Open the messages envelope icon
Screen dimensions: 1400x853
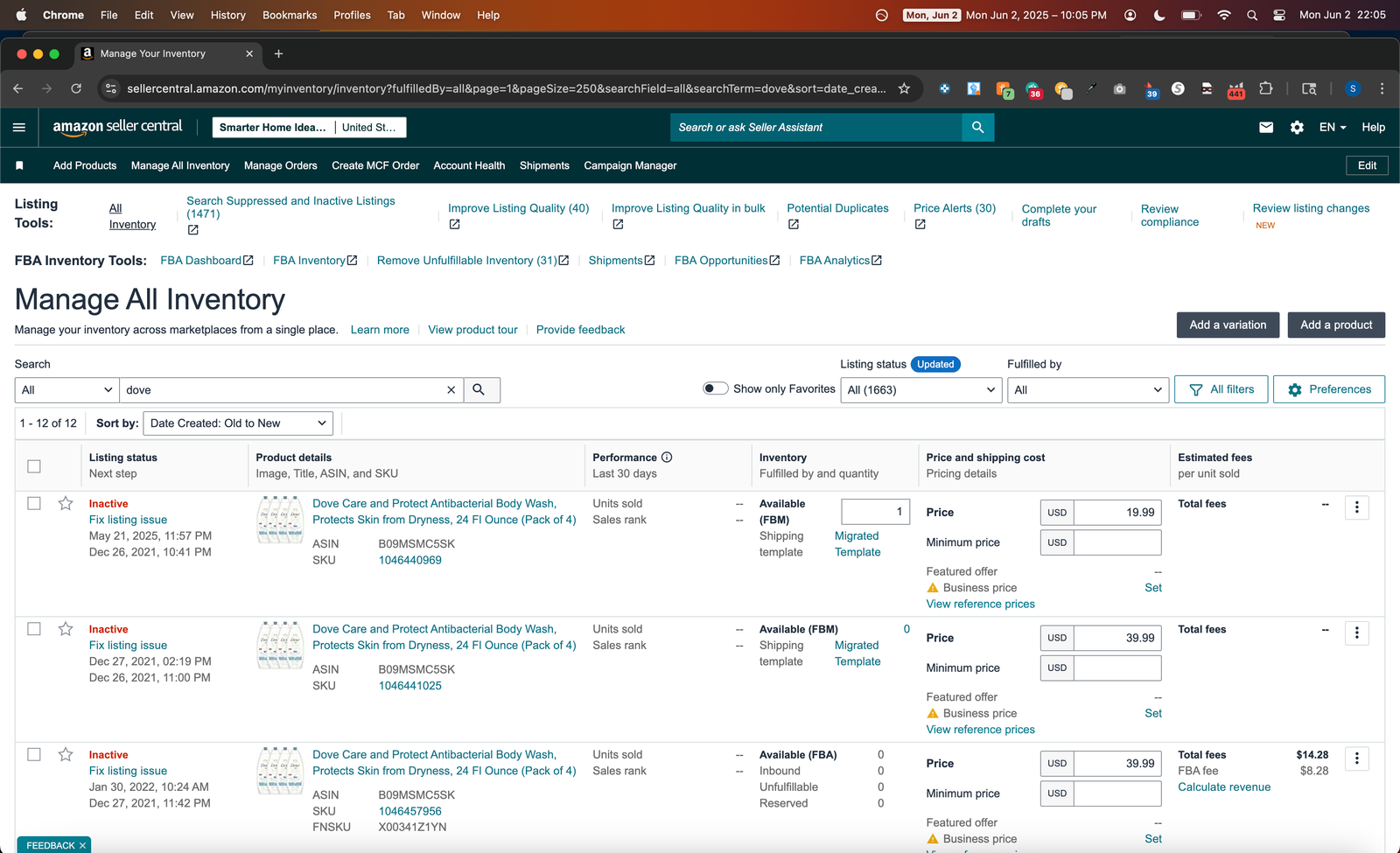(1266, 128)
